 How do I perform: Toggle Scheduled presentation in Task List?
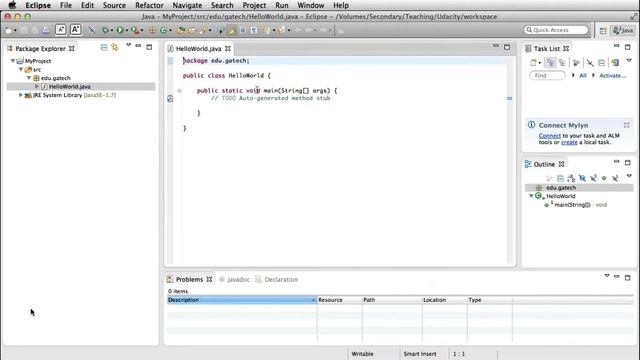(562, 63)
